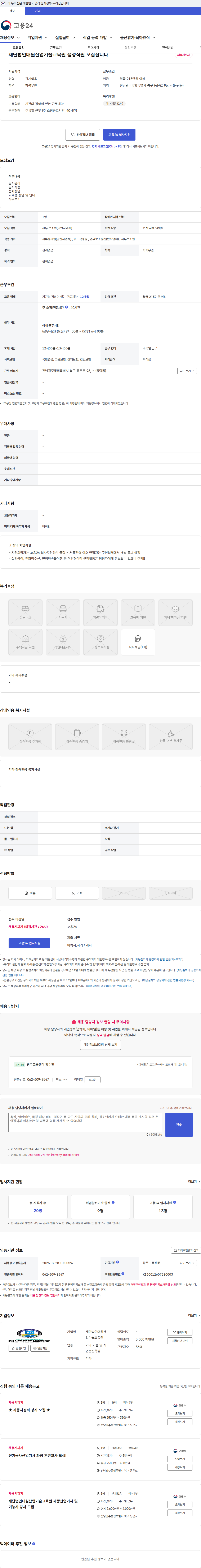
Task: Click 요약보기 for 전기공사산업기사 posting
Action: coord(180,1459)
